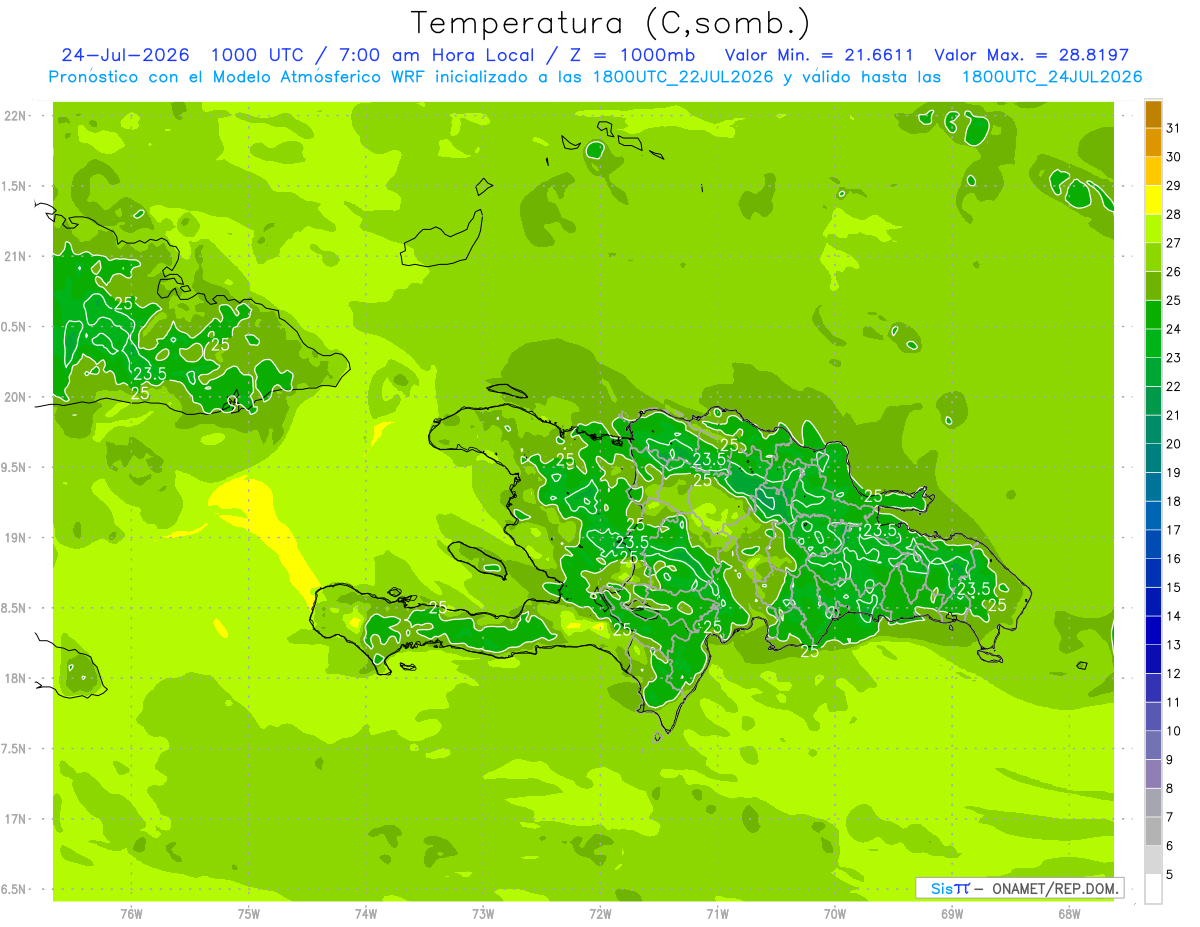This screenshot has height=927, width=1200.
Task: Click the '27' colorbar label
Action: coord(1173,243)
